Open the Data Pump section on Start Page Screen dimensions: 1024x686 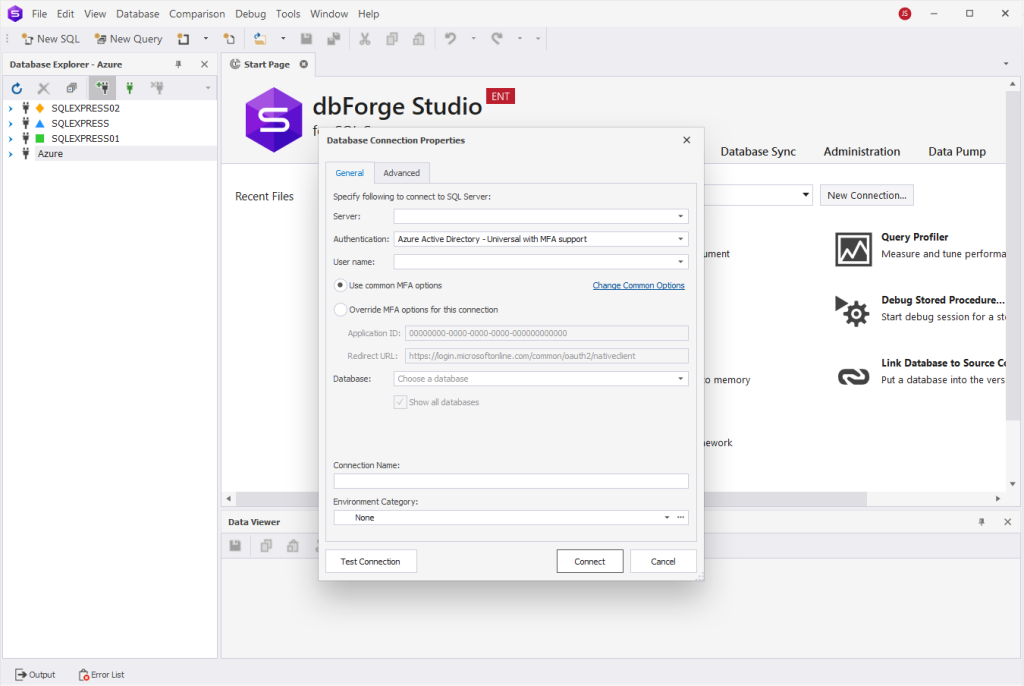point(957,152)
